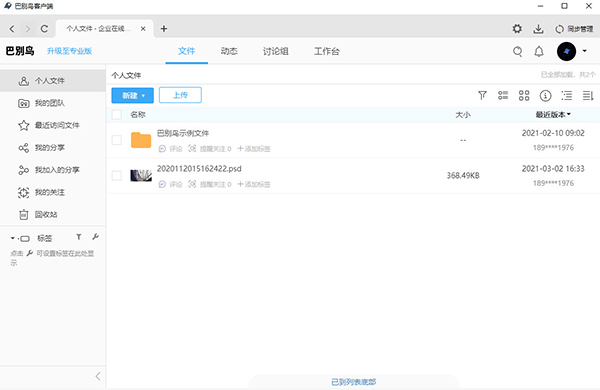
Task: Close the 个人文件 browser tab
Action: coord(143,29)
